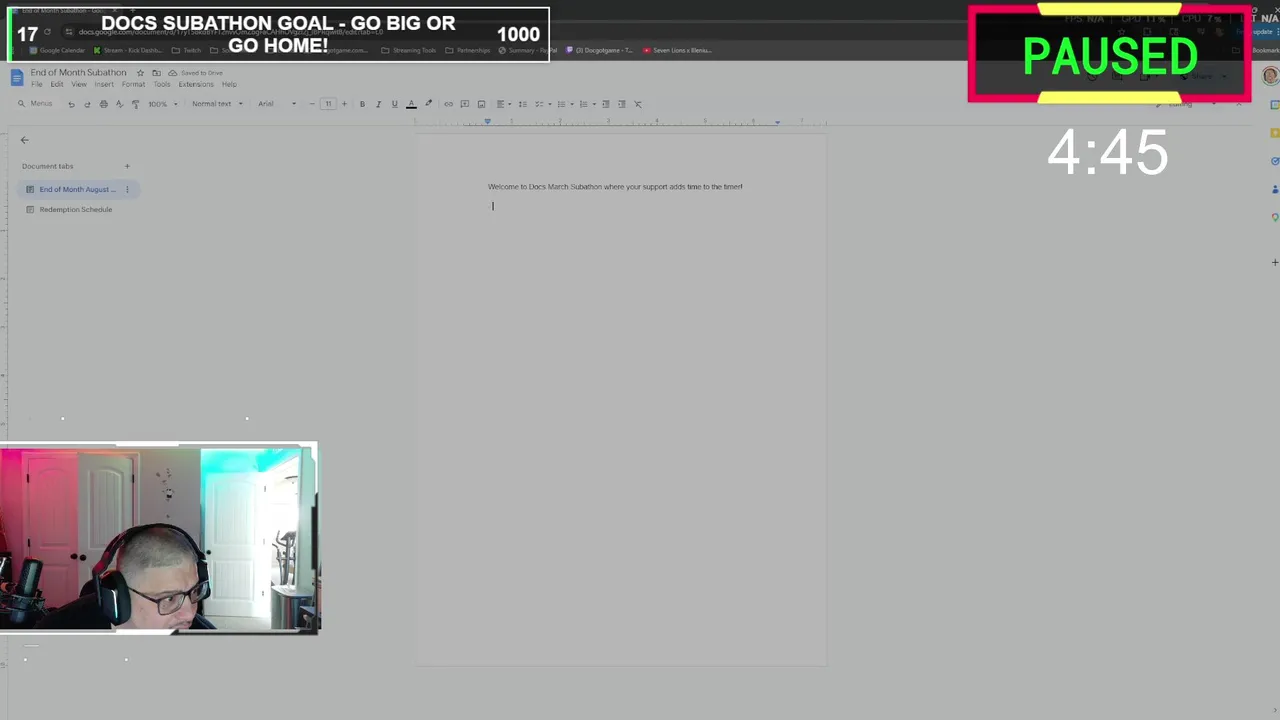Viewport: 1280px width, 720px height.
Task: Open the Extensions menu
Action: (196, 84)
